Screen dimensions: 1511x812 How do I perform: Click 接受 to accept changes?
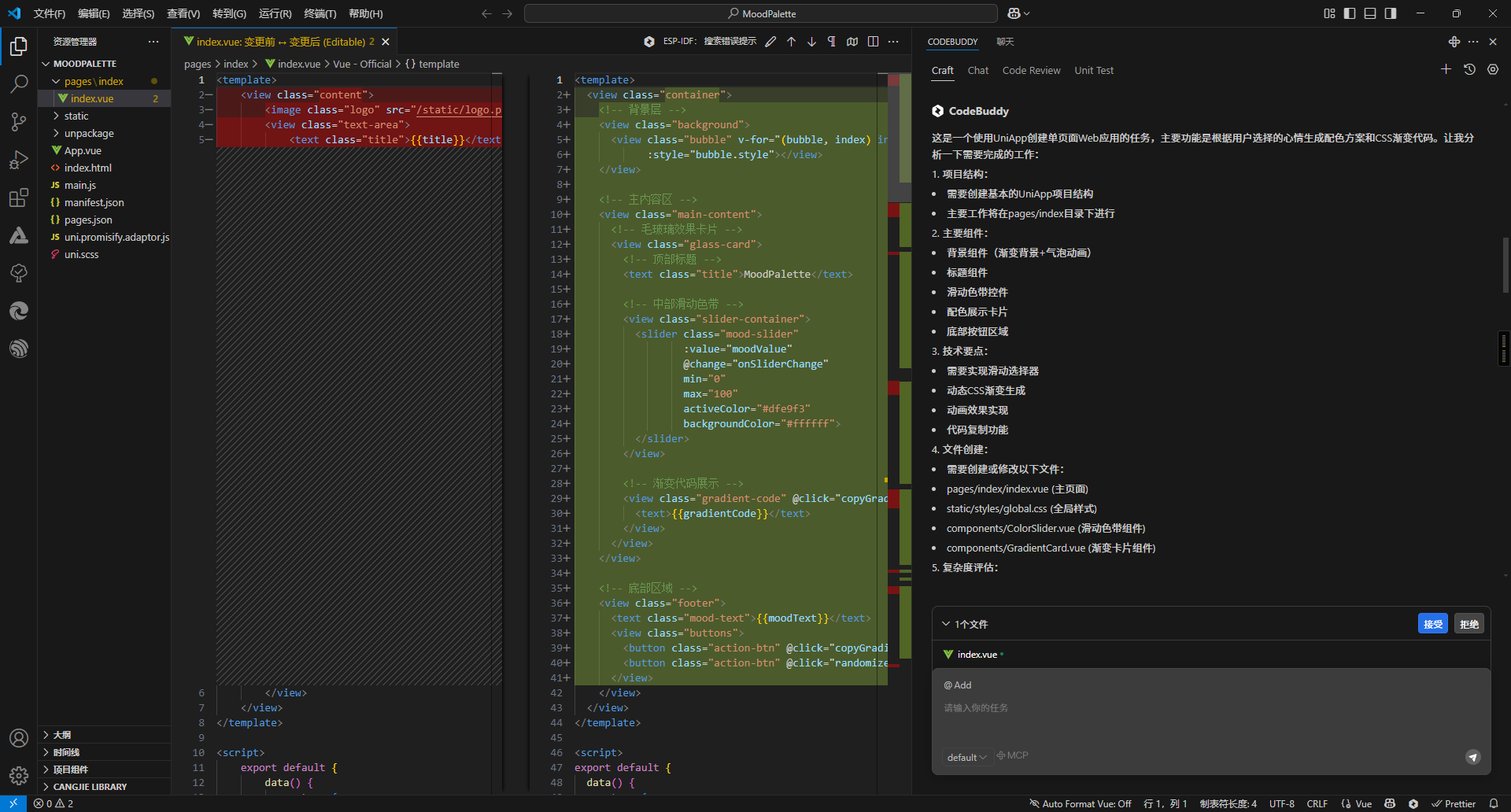point(1433,624)
